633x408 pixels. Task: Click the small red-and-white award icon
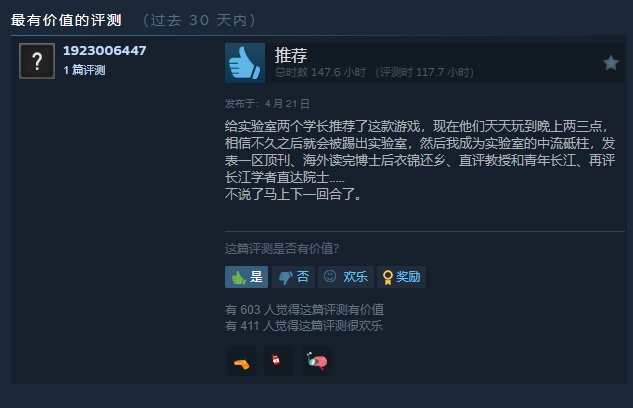pyautogui.click(x=279, y=361)
